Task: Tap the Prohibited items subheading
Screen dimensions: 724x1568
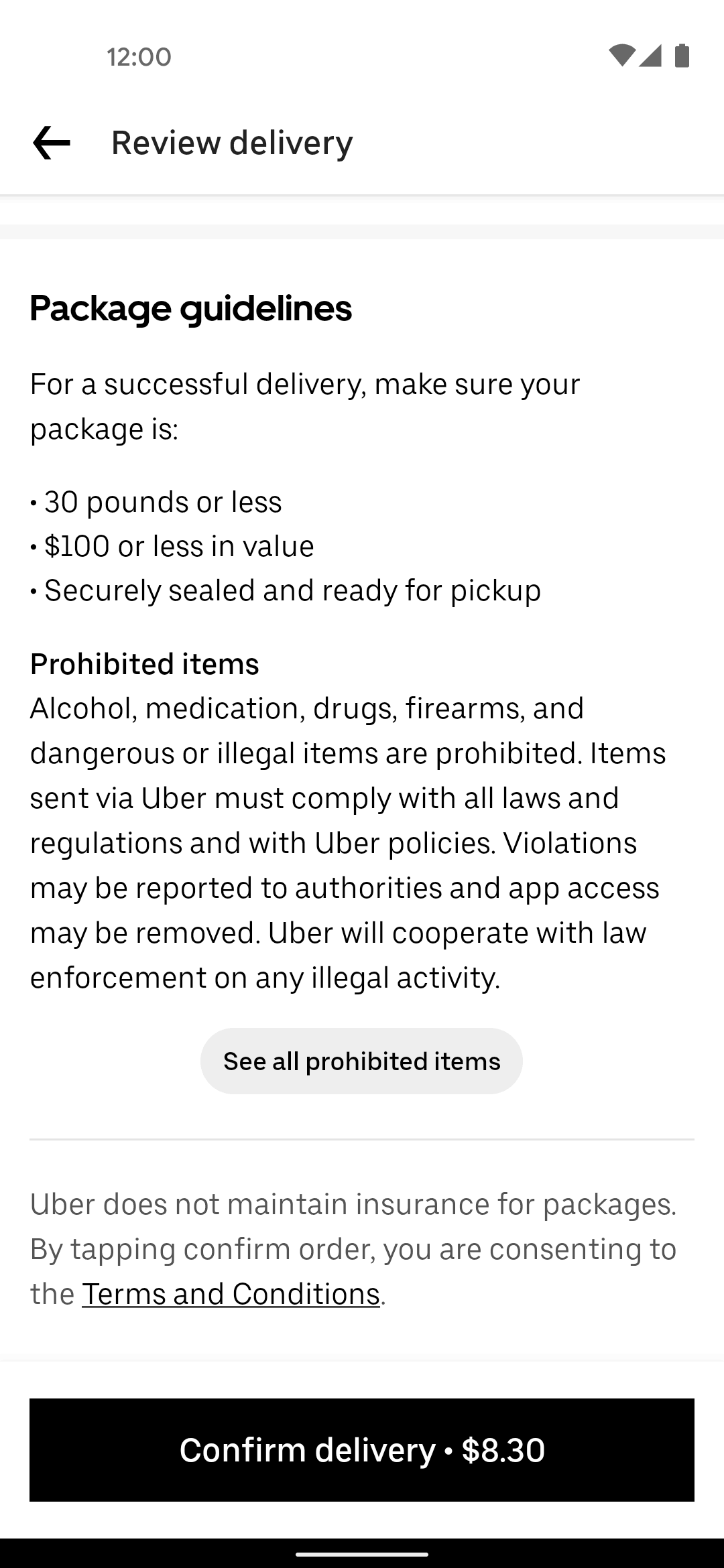Action: point(145,664)
